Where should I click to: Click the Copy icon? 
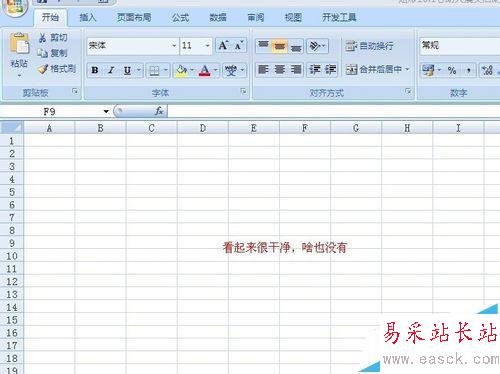[43, 53]
